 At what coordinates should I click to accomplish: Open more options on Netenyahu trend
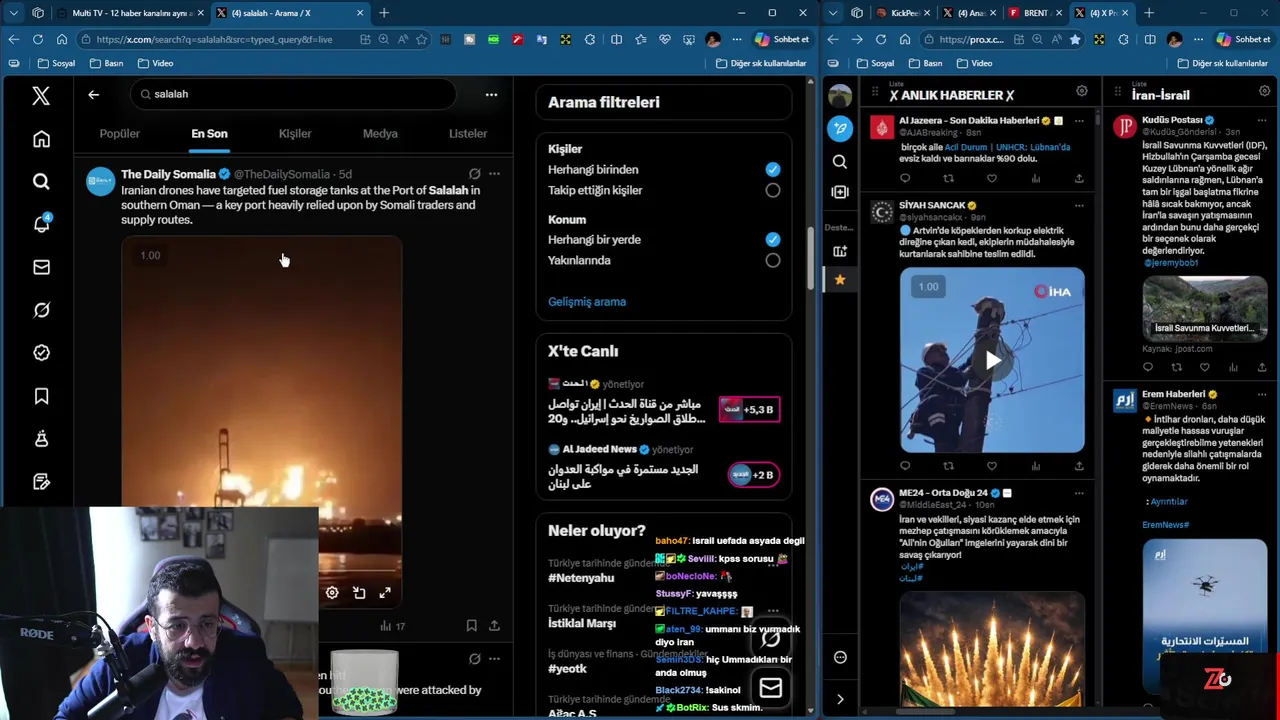coord(773,564)
